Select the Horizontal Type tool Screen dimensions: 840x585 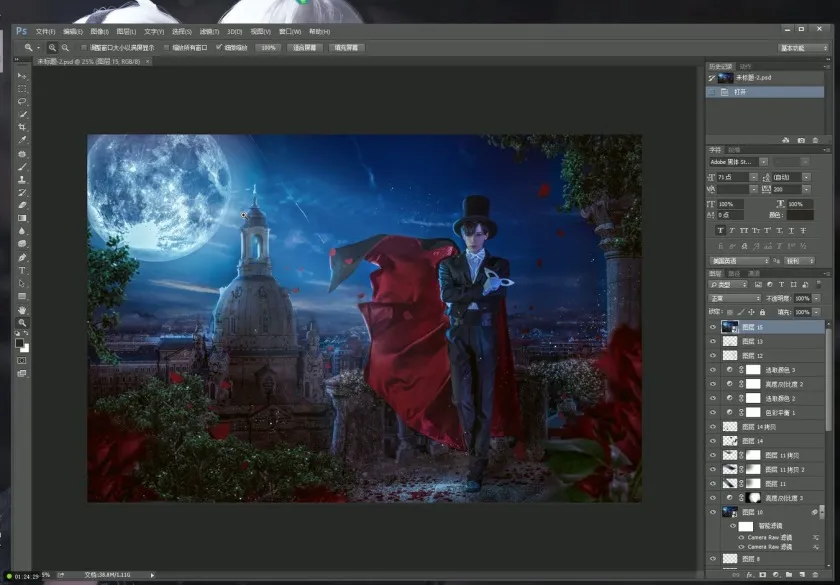point(22,271)
